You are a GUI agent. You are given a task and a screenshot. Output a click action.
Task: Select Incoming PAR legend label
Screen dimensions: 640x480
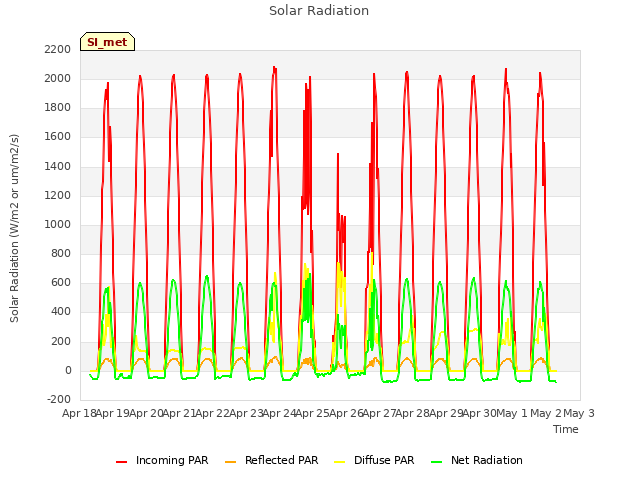click(172, 460)
